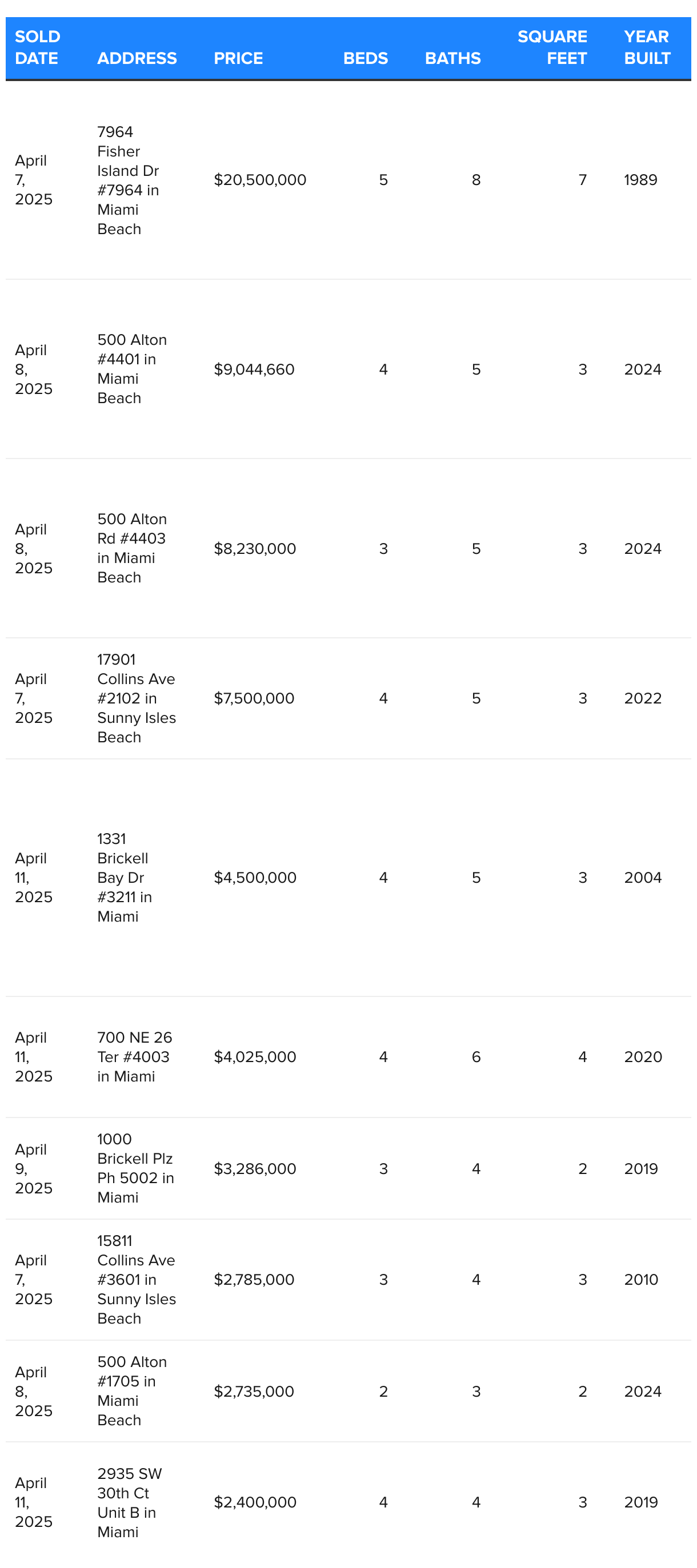Open the 500 Alton Rd #4403 address
Screen dimensions: 697x1568
point(131,548)
